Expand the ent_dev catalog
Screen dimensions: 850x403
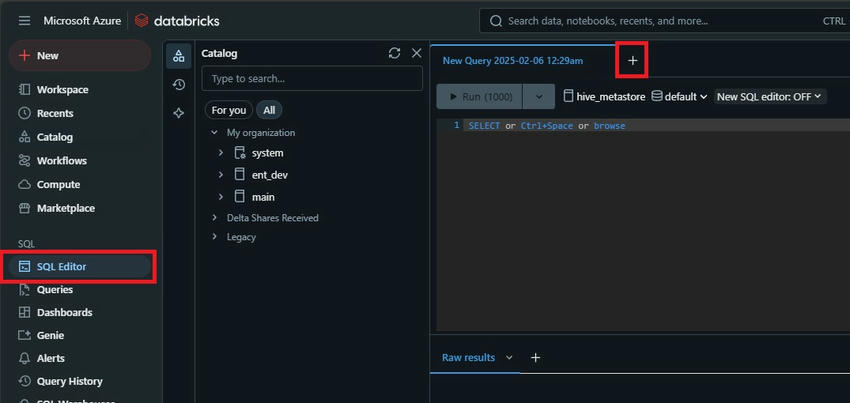[221, 175]
